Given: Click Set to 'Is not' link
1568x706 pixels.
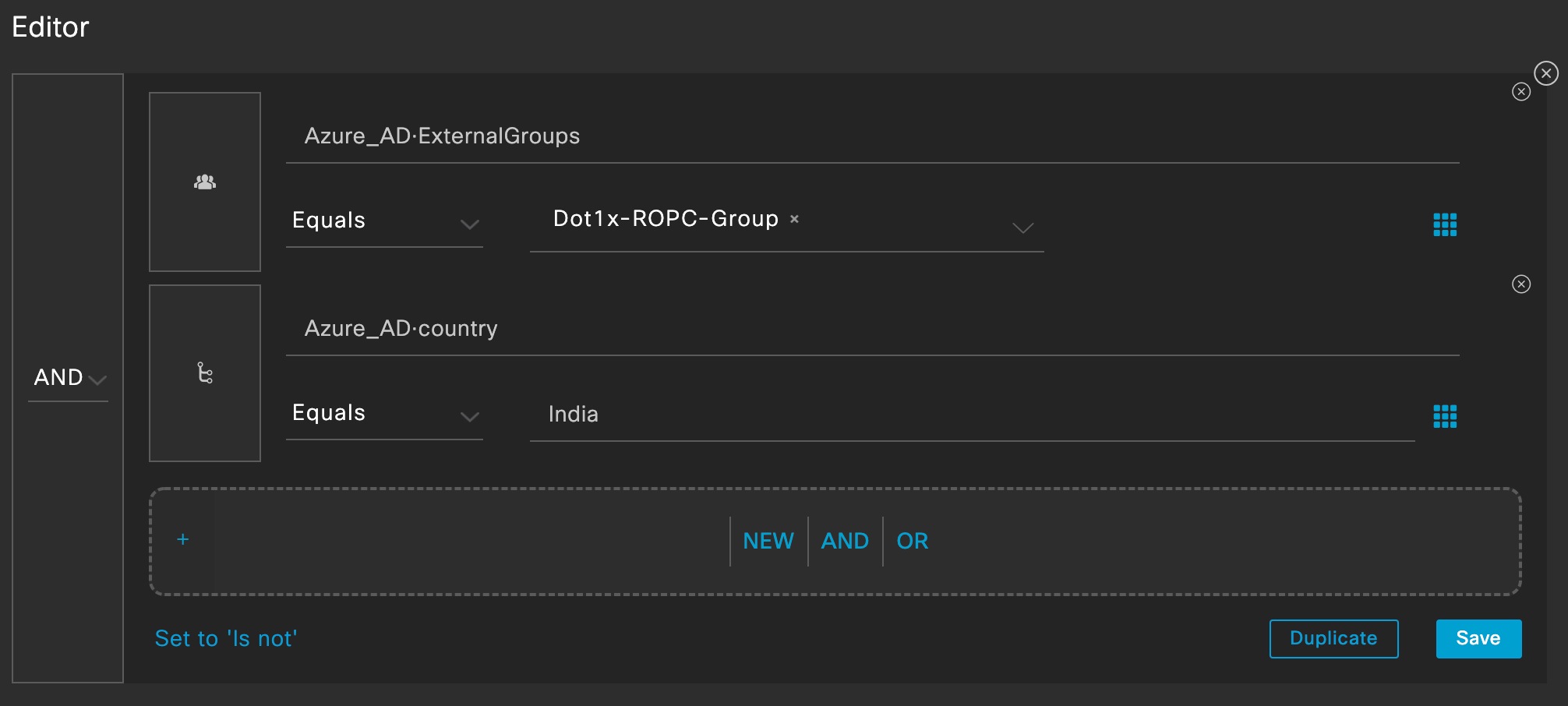Looking at the screenshot, I should (x=226, y=638).
